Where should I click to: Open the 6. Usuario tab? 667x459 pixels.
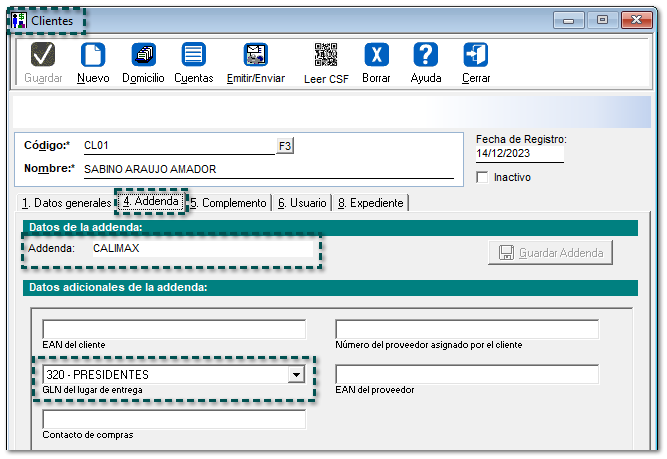302,203
